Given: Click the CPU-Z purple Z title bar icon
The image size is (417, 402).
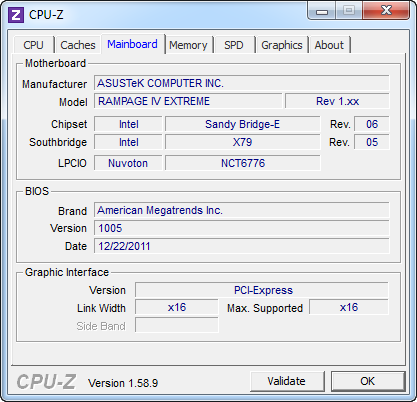Looking at the screenshot, I should (x=16, y=15).
